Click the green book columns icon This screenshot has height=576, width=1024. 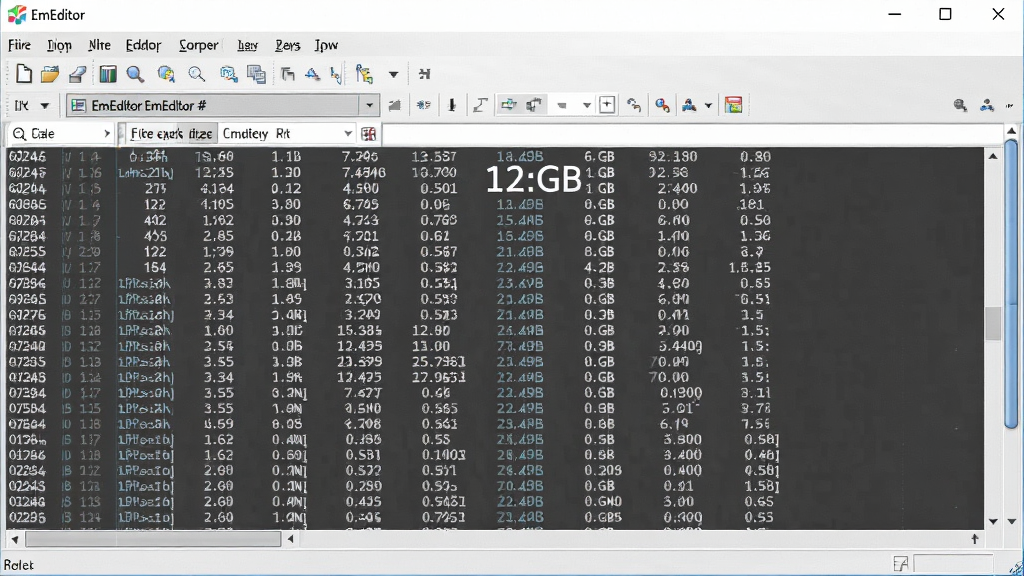click(x=108, y=74)
